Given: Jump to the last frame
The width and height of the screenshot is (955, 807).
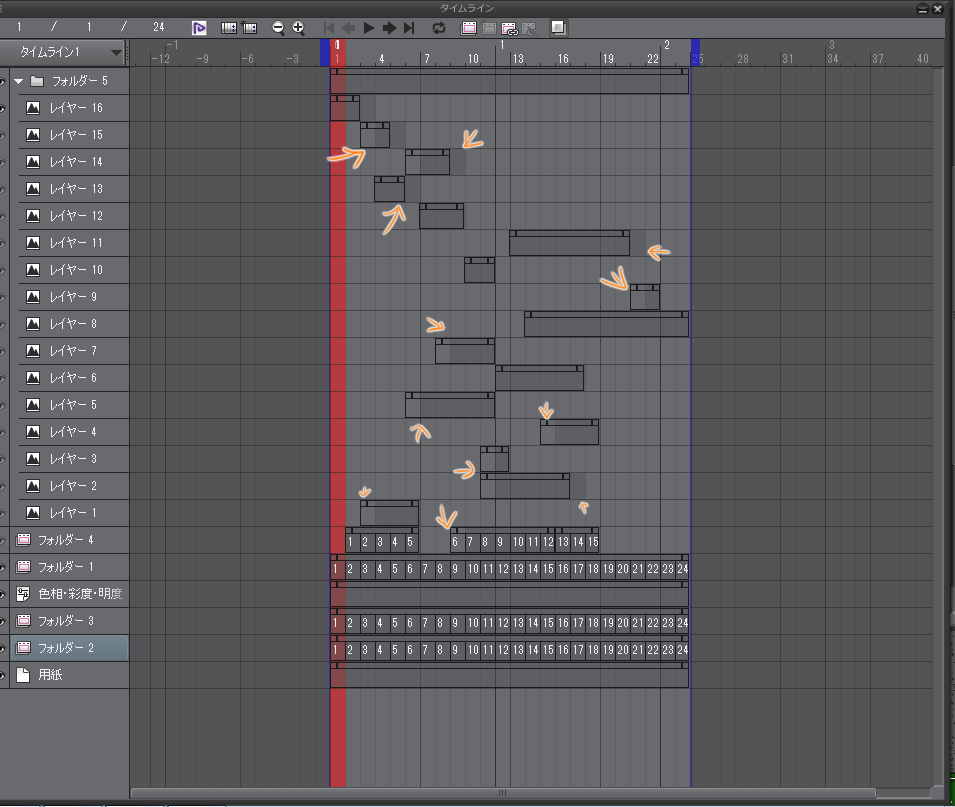Looking at the screenshot, I should pyautogui.click(x=409, y=27).
